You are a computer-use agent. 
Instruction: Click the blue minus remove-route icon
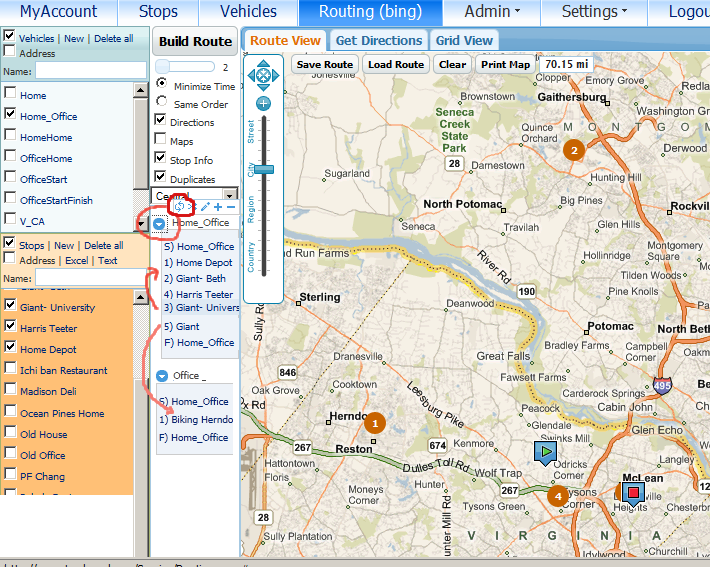(231, 207)
